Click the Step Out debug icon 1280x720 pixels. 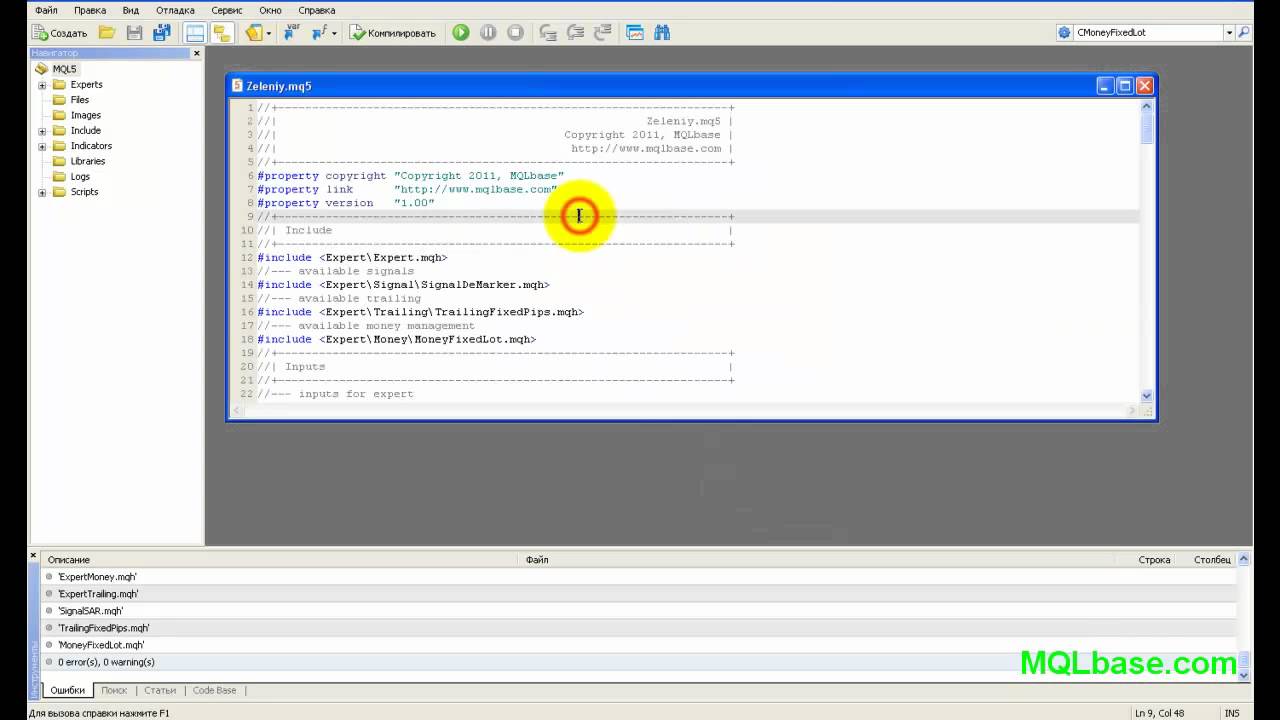click(x=602, y=33)
